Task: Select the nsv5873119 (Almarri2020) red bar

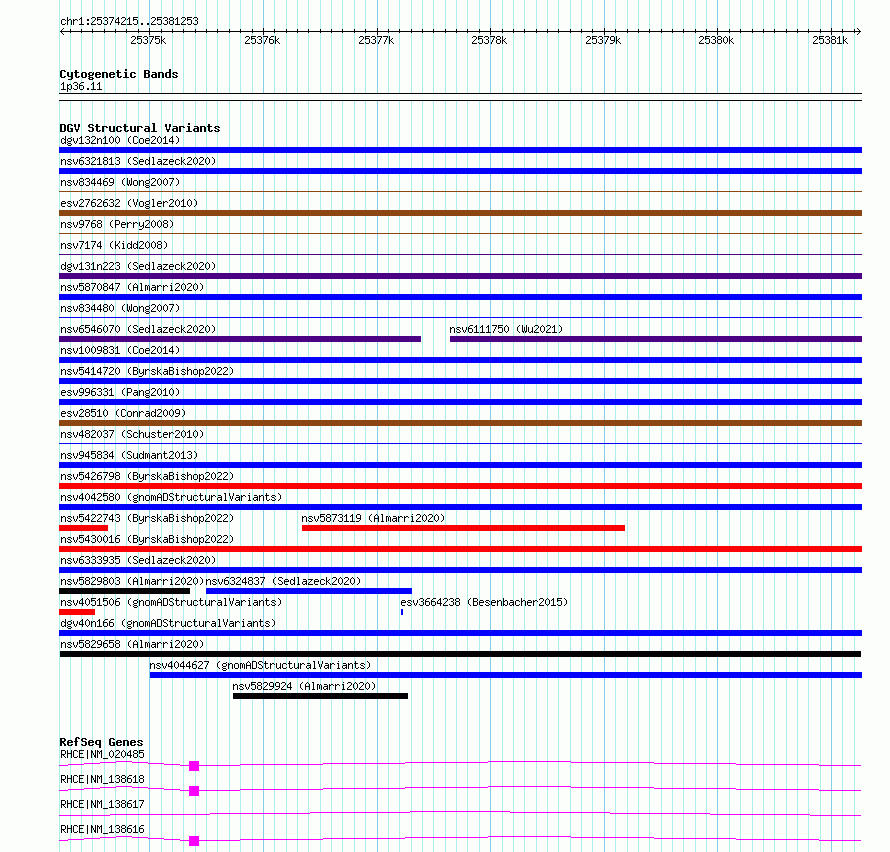Action: click(x=463, y=528)
